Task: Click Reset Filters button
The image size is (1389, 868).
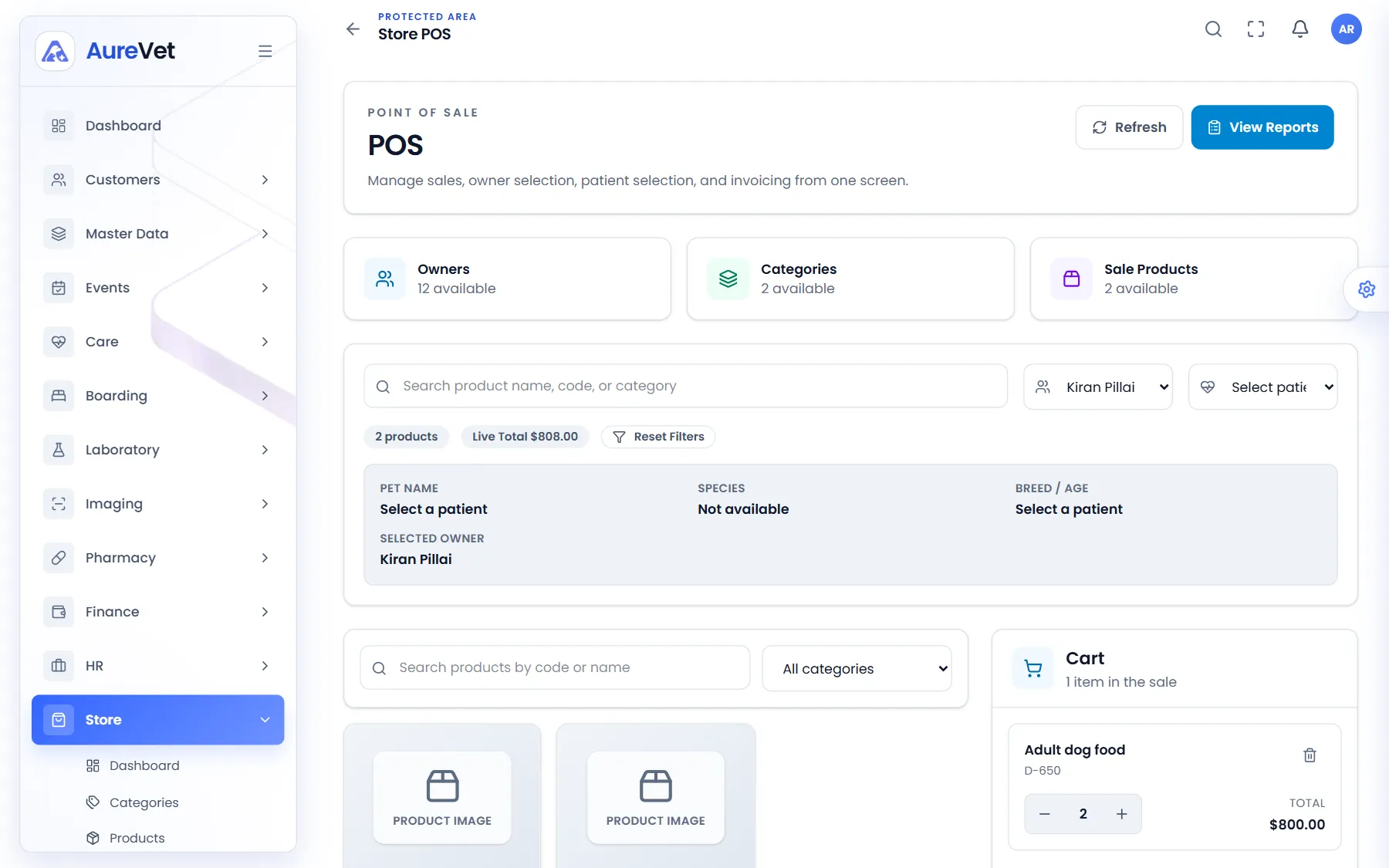Action: tap(658, 437)
